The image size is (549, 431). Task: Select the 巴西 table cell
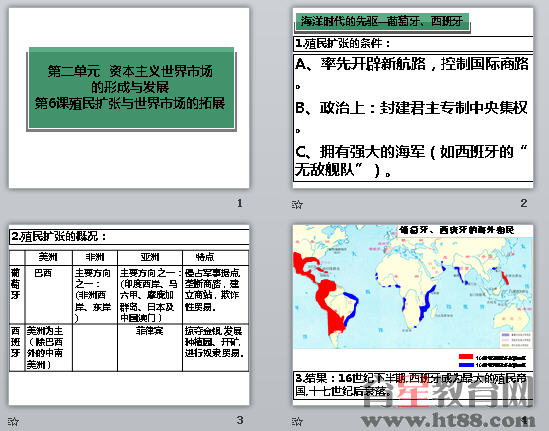[49, 294]
